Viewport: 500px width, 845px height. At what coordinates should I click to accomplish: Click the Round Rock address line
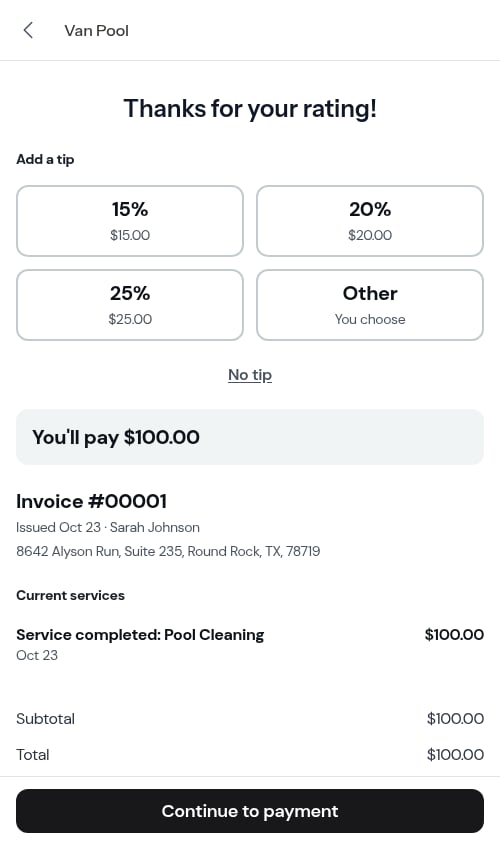click(168, 551)
